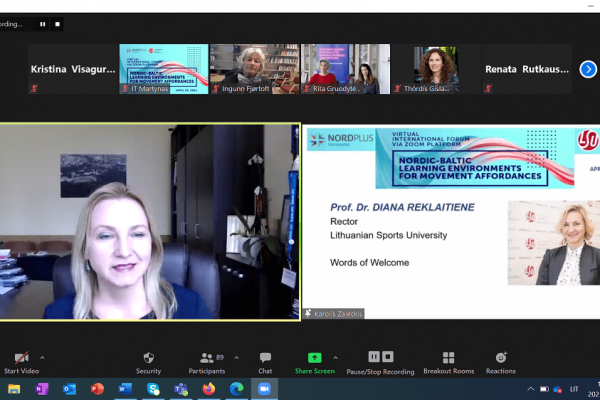The height and width of the screenshot is (400, 600).
Task: Show hidden system tray icons
Action: pos(531,389)
